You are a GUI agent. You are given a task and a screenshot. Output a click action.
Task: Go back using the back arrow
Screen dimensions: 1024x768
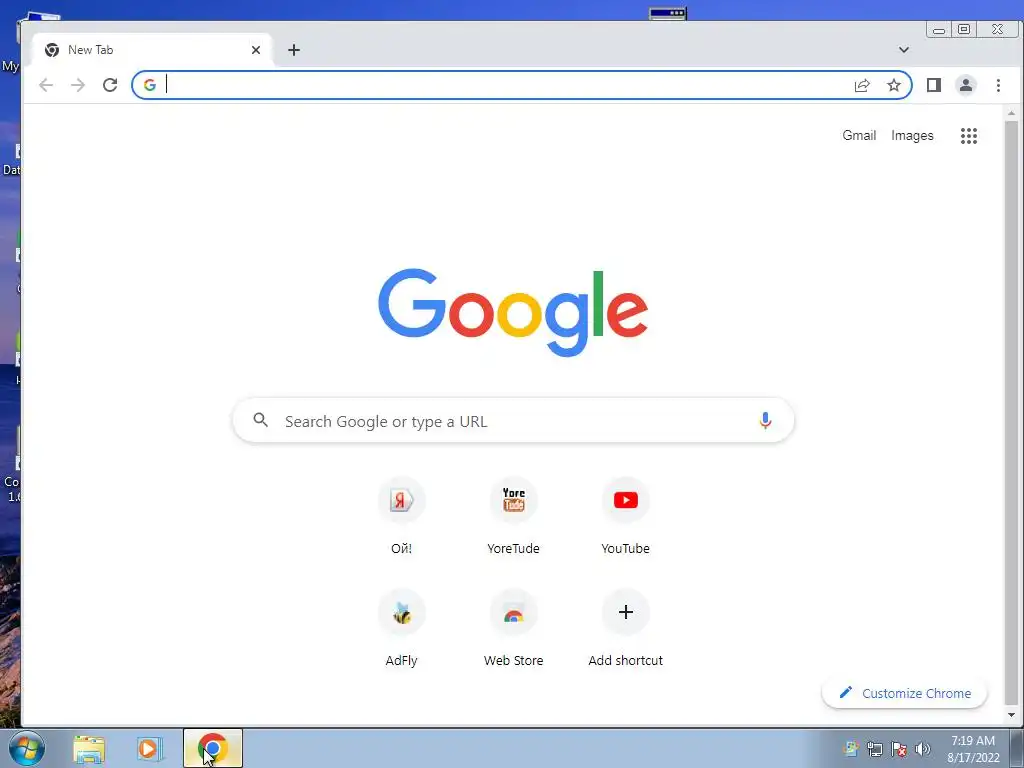coord(46,85)
